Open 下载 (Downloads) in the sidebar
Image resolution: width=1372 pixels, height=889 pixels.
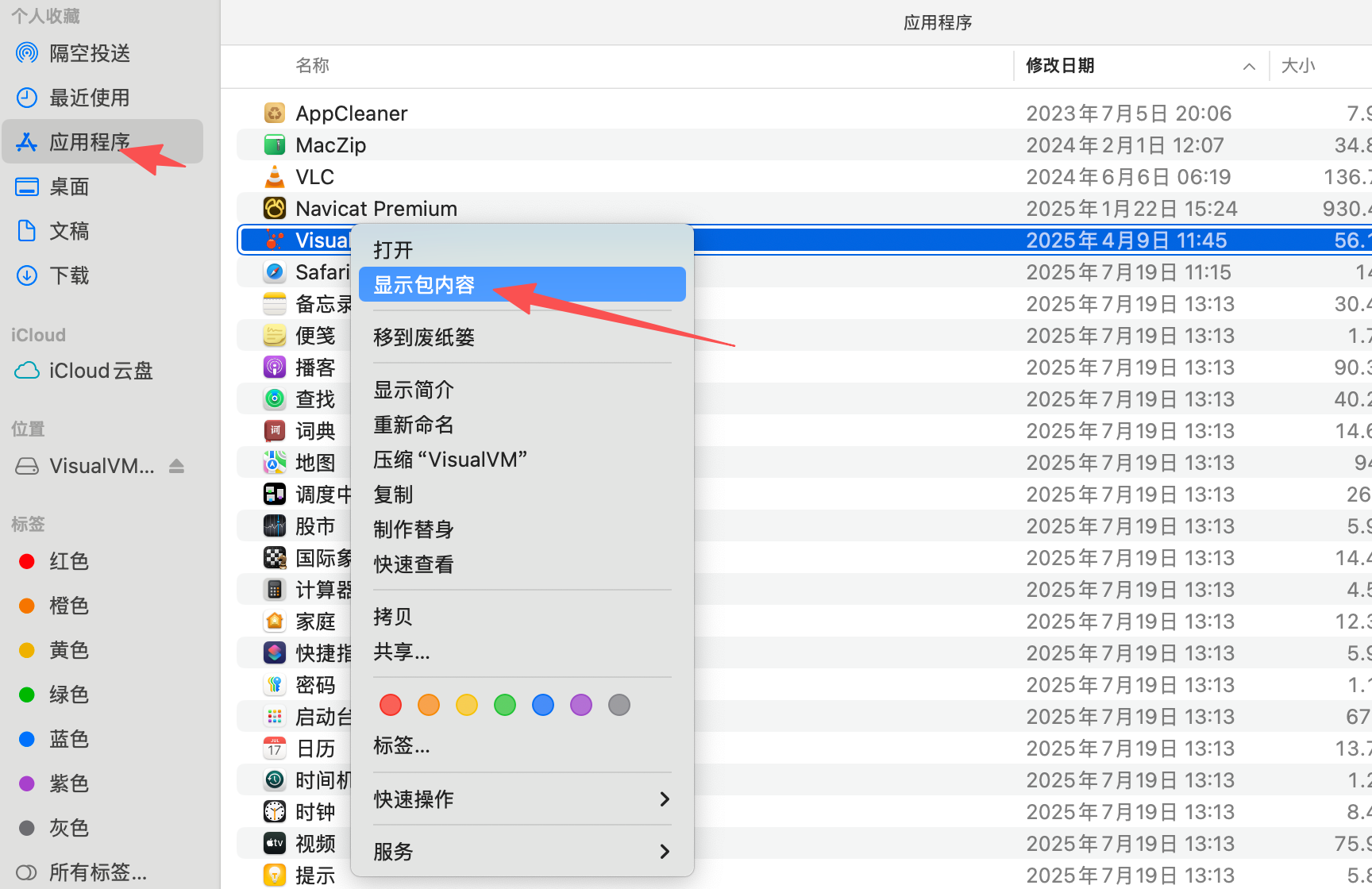(x=102, y=275)
